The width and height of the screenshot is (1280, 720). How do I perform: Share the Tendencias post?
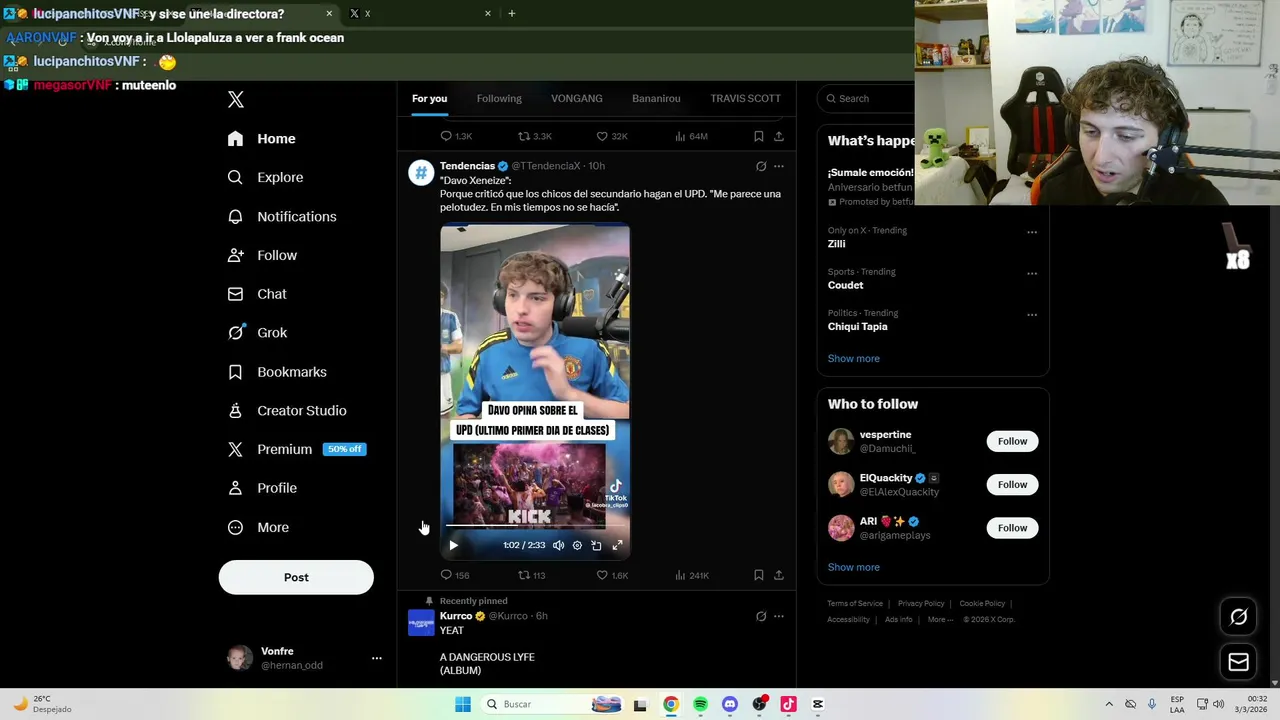click(779, 575)
